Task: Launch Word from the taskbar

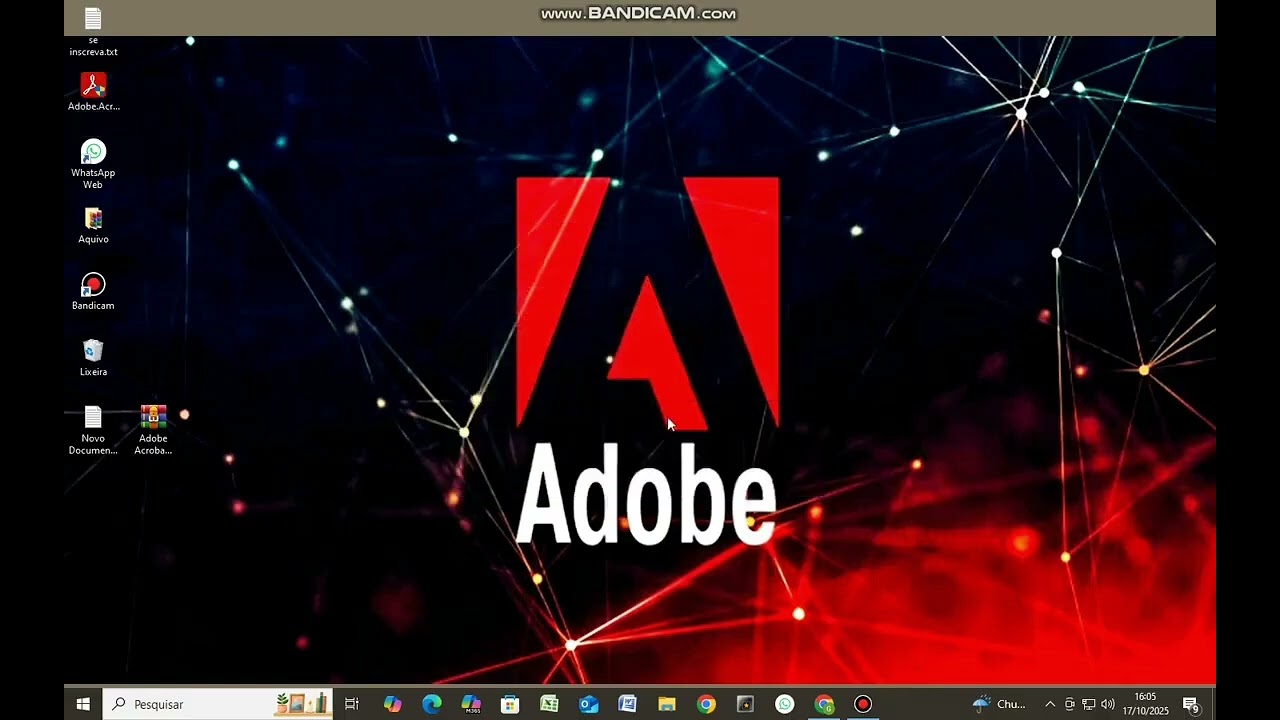Action: (628, 704)
